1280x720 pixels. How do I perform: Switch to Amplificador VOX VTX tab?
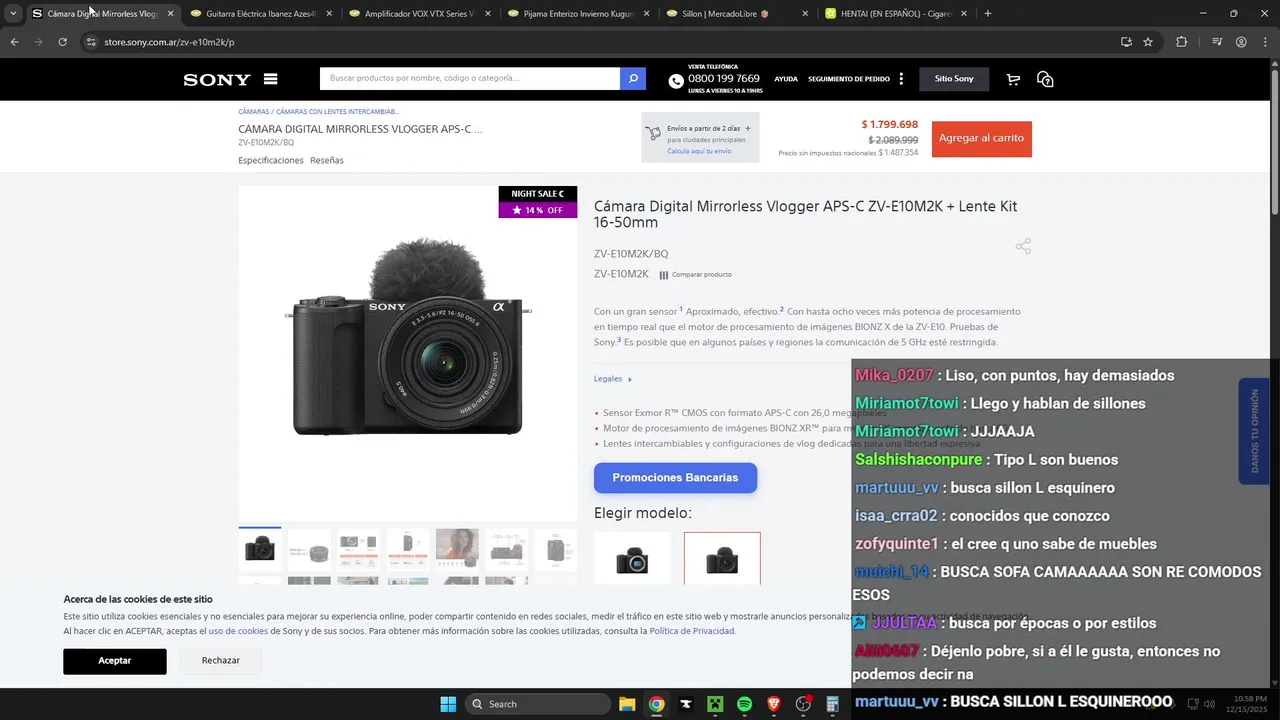pyautogui.click(x=418, y=14)
